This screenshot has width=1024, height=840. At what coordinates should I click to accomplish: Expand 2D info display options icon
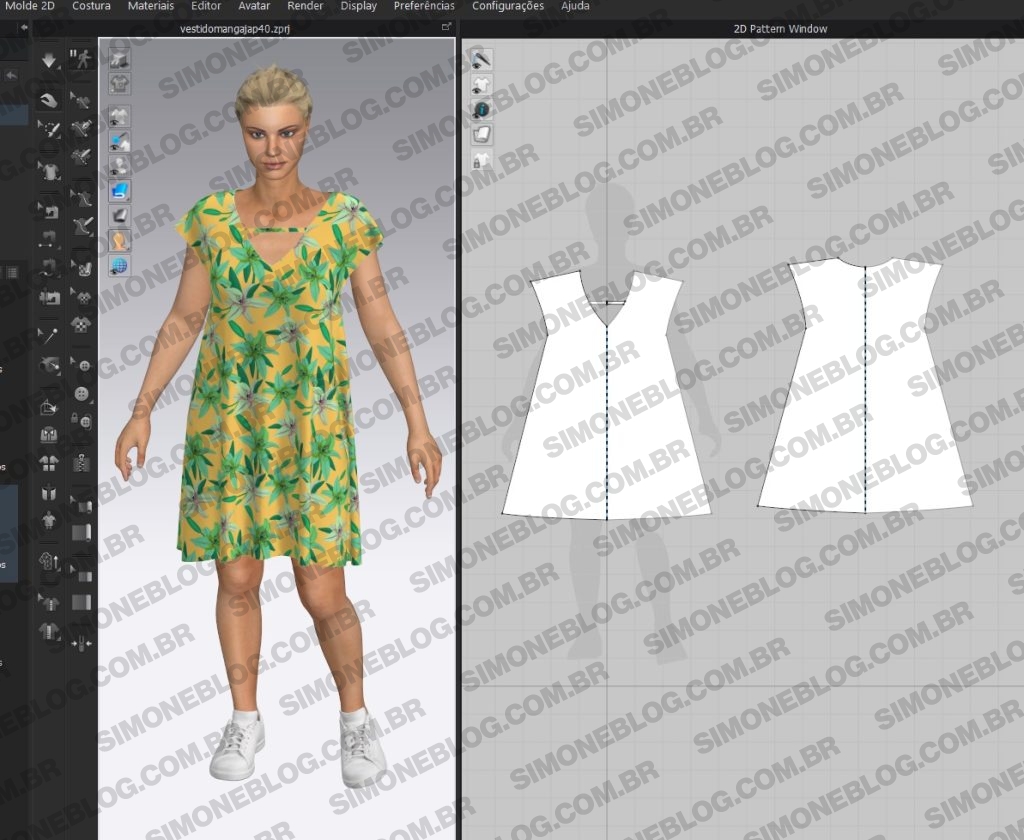point(481,109)
